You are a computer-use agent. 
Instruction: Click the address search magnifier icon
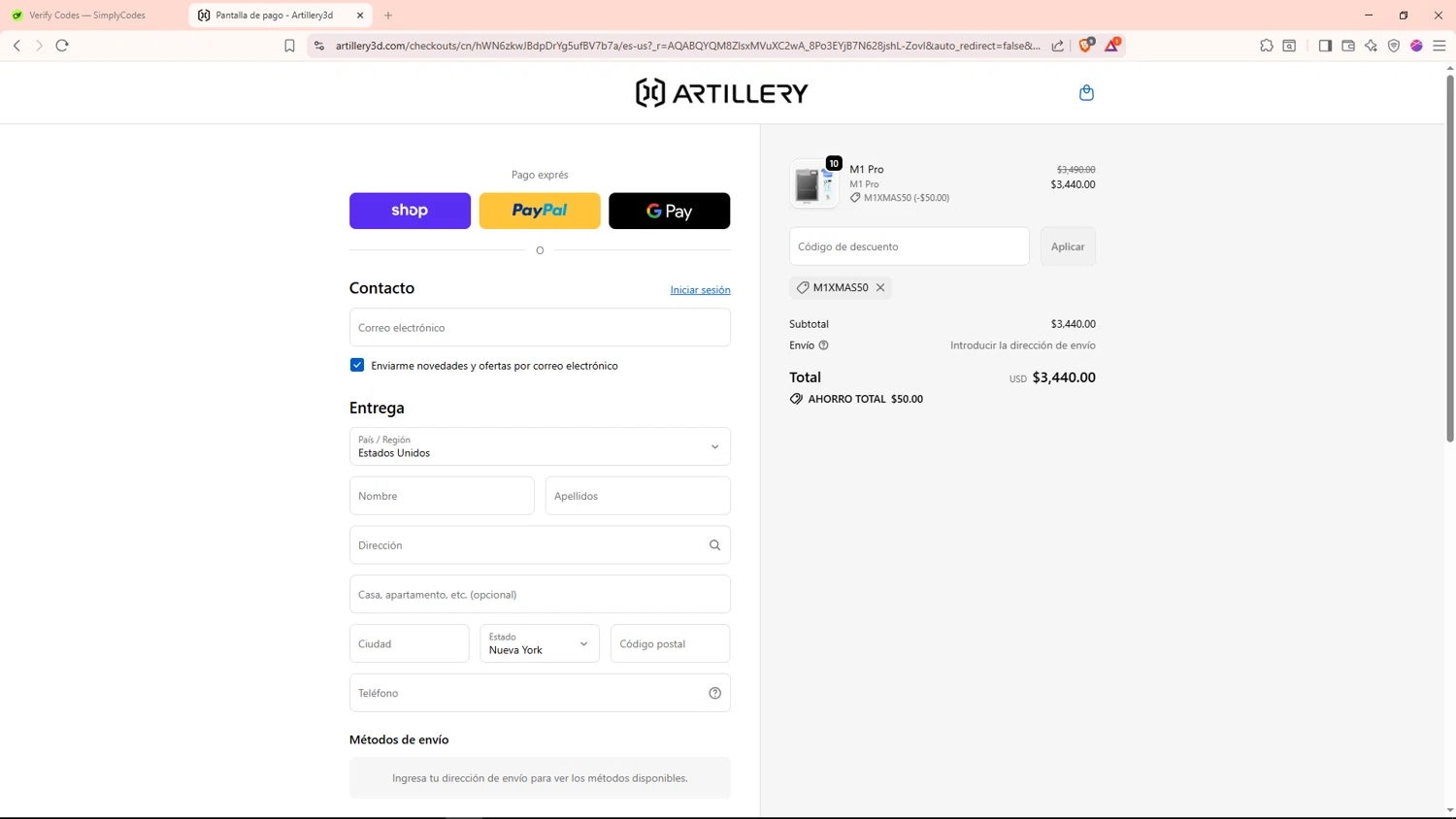point(714,545)
